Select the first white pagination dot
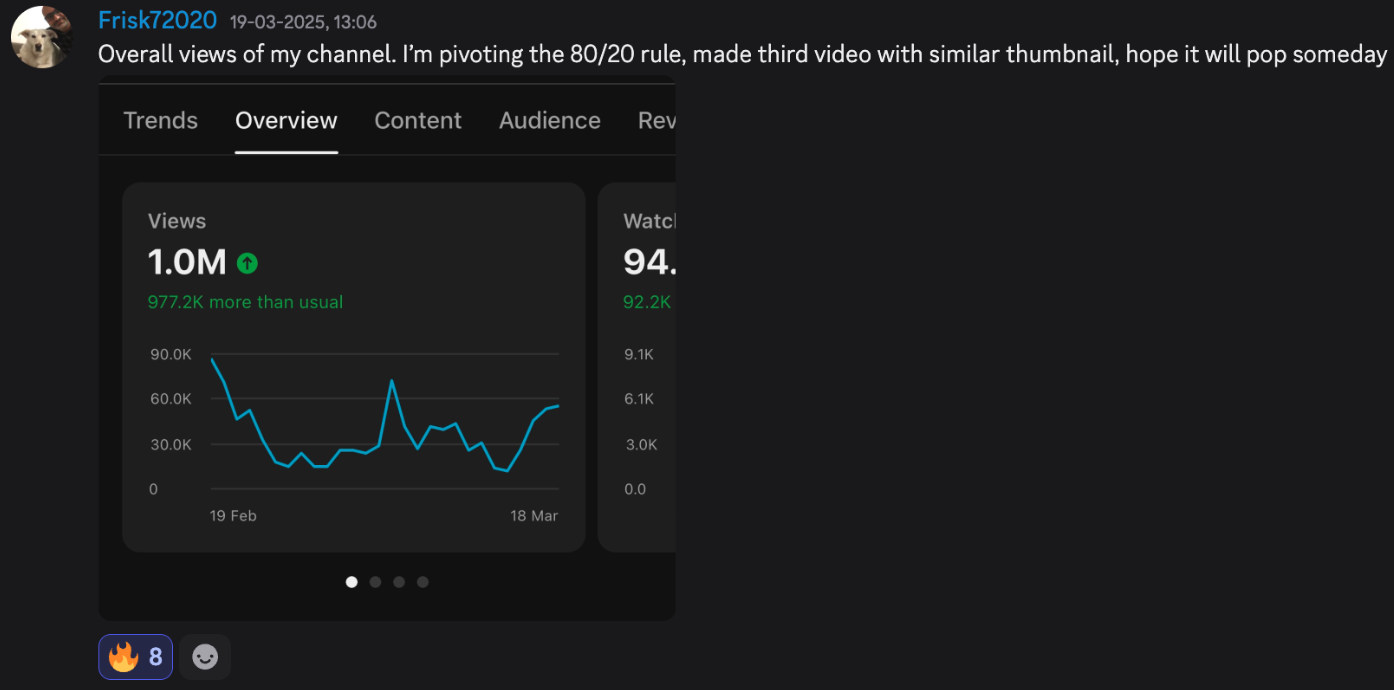 pyautogui.click(x=351, y=582)
